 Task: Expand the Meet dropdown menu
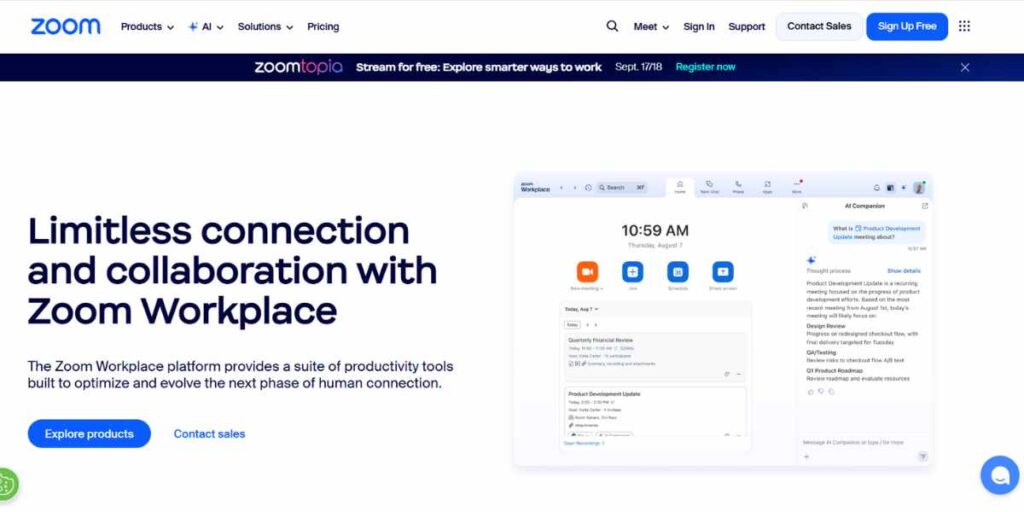[x=651, y=27]
